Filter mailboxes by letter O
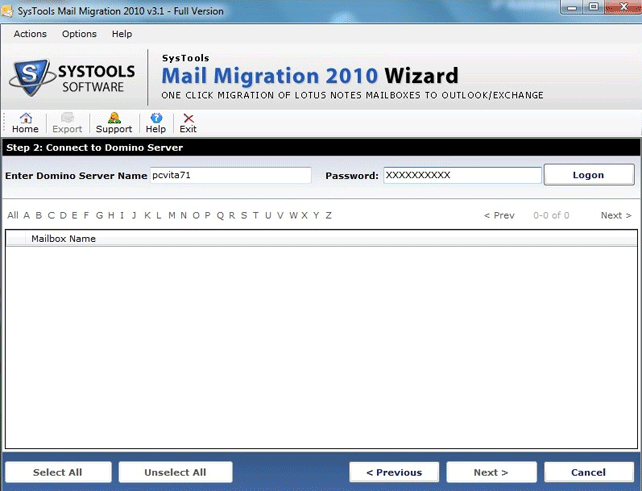The width and height of the screenshot is (642, 491). pyautogui.click(x=196, y=215)
